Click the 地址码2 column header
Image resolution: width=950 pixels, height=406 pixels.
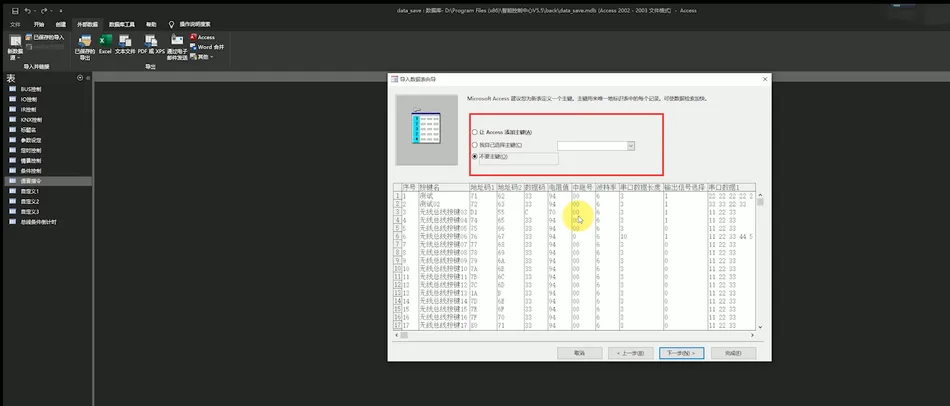coord(509,187)
